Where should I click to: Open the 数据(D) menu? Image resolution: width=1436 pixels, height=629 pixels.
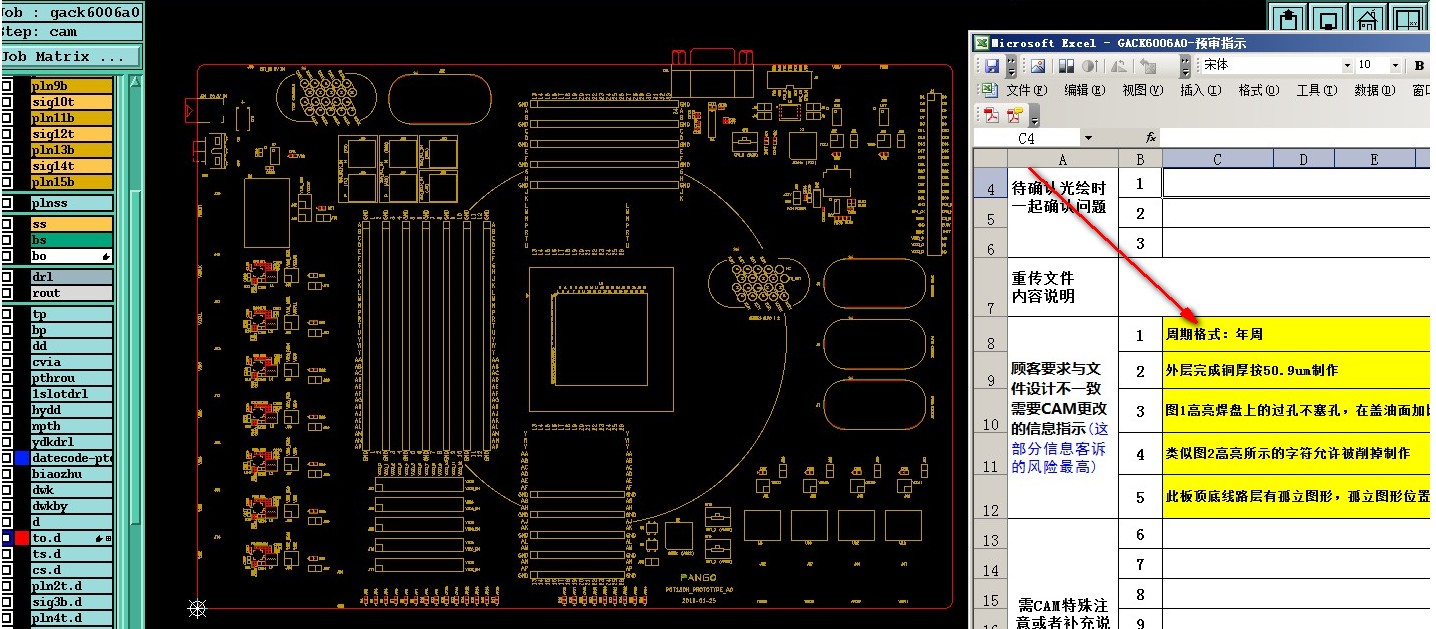point(1375,90)
